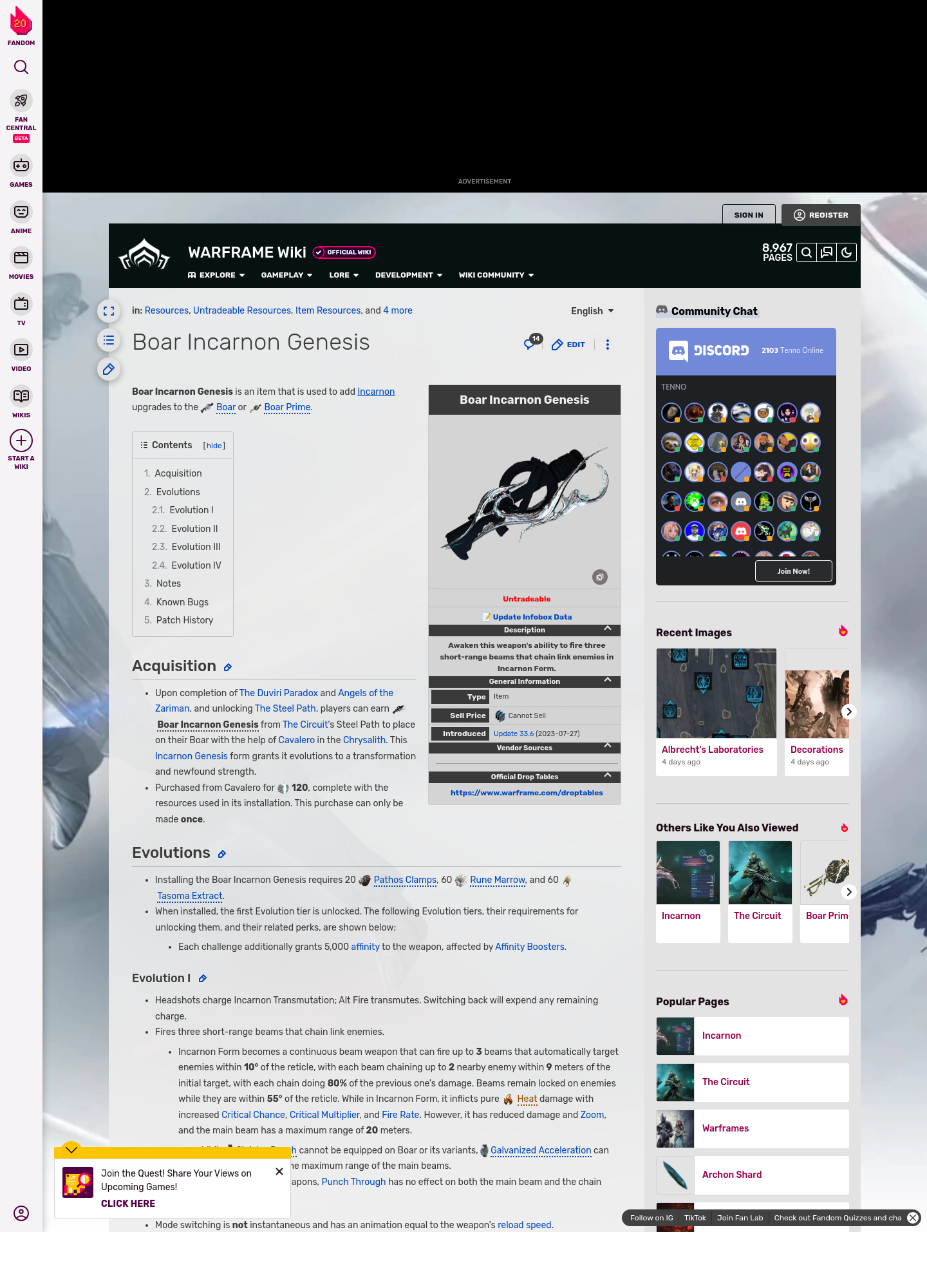Click the Start a Wiki plus icon
927x1288 pixels.
(x=21, y=440)
